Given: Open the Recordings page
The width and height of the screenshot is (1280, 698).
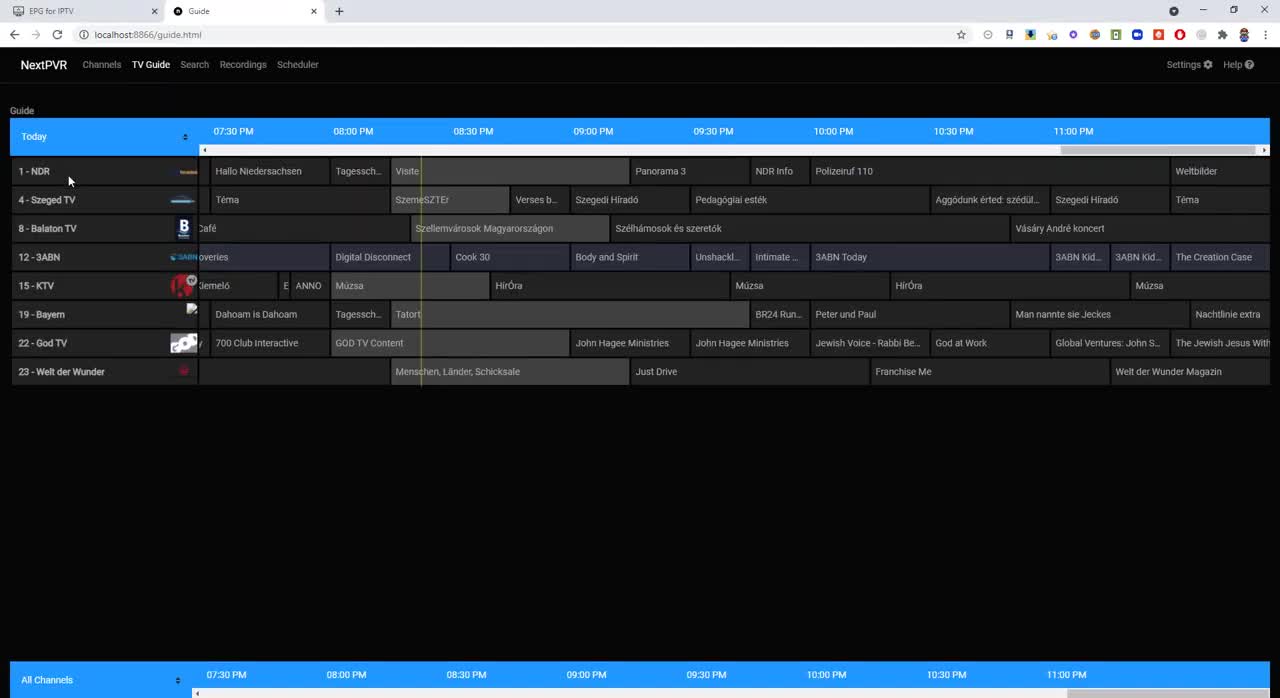Looking at the screenshot, I should coord(243,65).
